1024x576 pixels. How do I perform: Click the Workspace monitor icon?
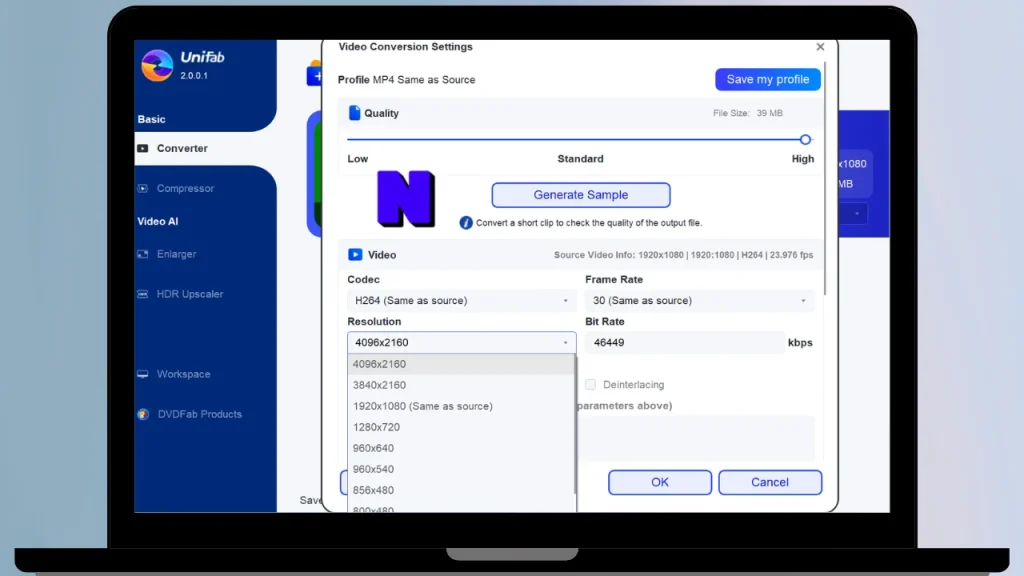coord(142,374)
